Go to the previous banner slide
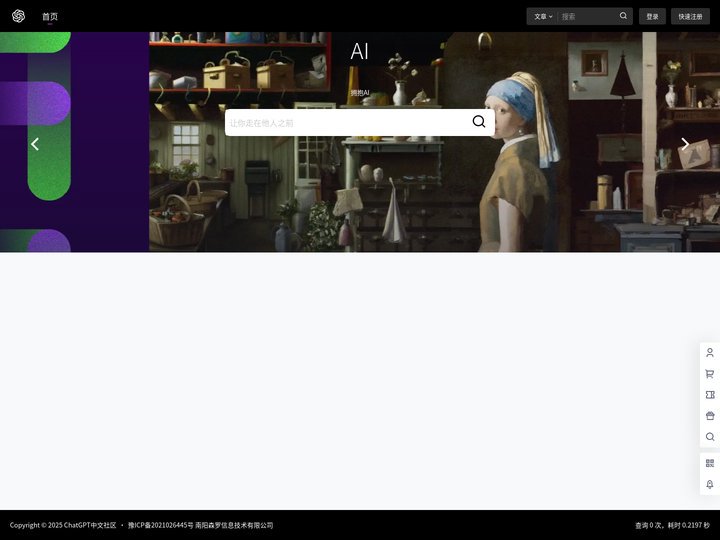Screen dimensions: 720x540 point(35,144)
